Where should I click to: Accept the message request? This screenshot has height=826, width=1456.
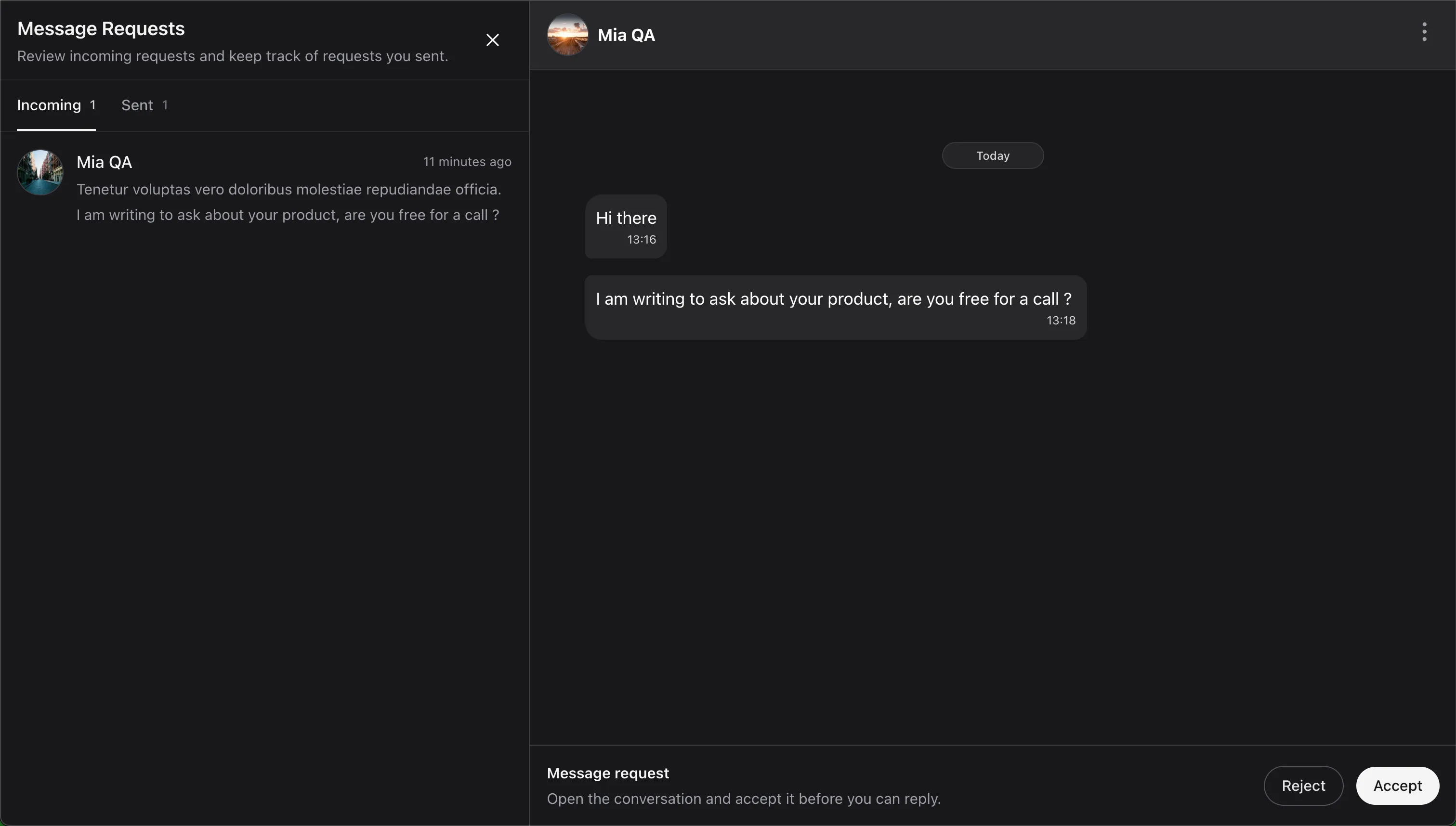point(1397,786)
